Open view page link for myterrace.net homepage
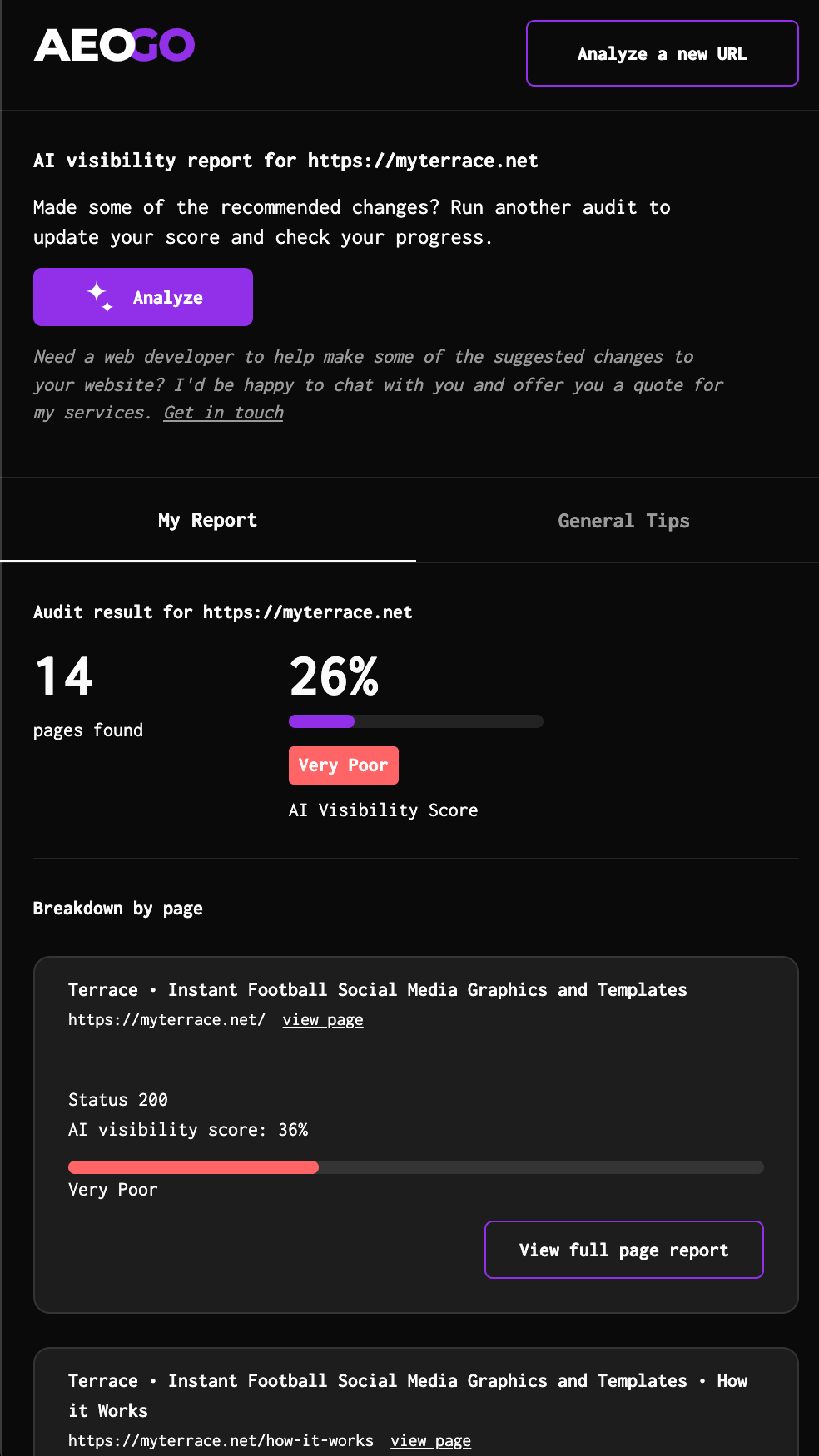Screen dimensions: 819x1456 pos(323,1020)
